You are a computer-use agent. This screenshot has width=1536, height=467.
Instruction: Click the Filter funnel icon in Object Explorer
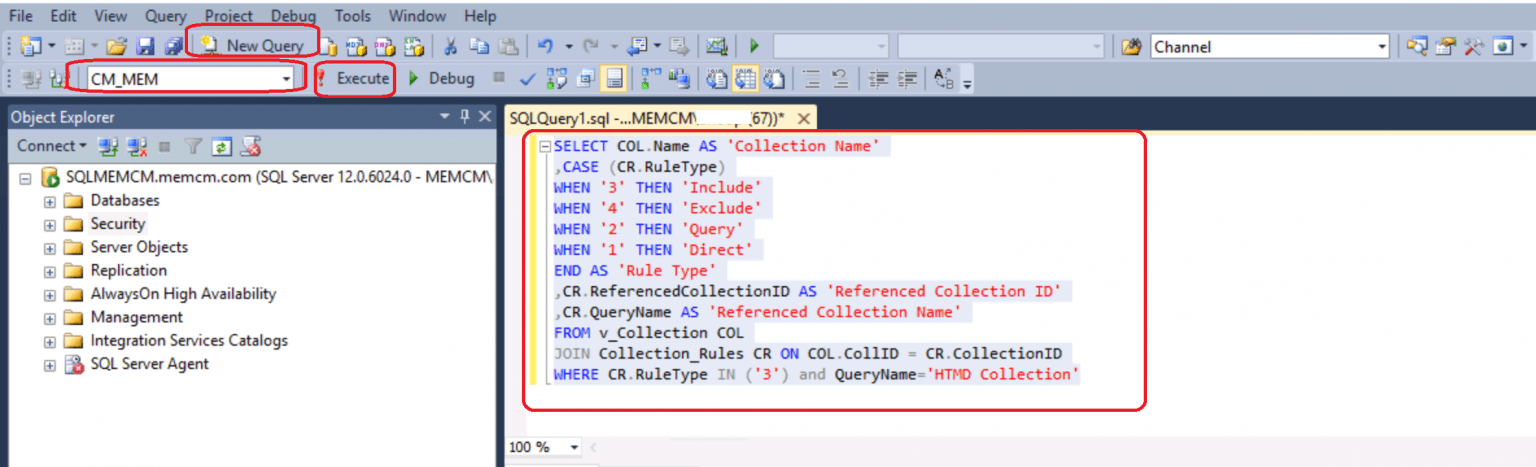tap(194, 146)
